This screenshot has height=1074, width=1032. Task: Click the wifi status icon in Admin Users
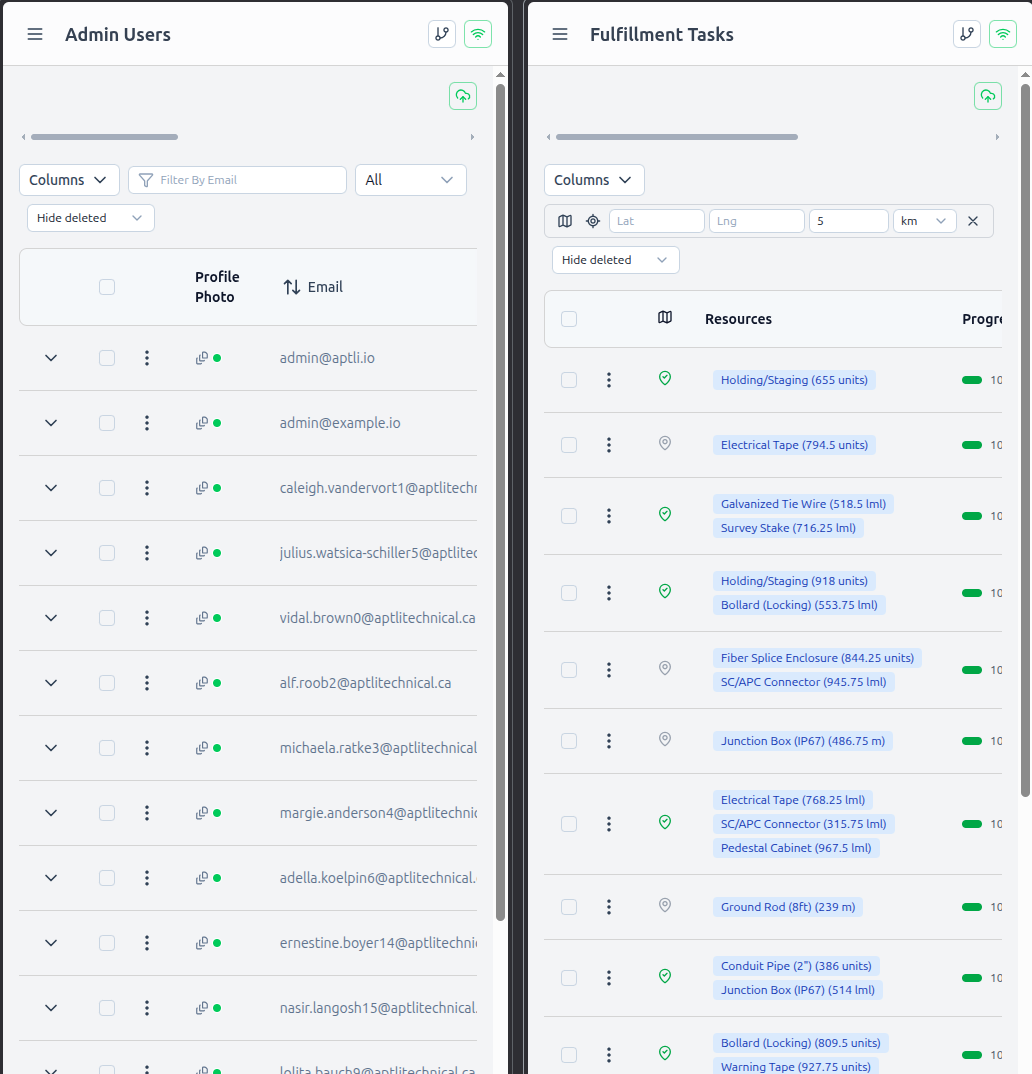[478, 34]
